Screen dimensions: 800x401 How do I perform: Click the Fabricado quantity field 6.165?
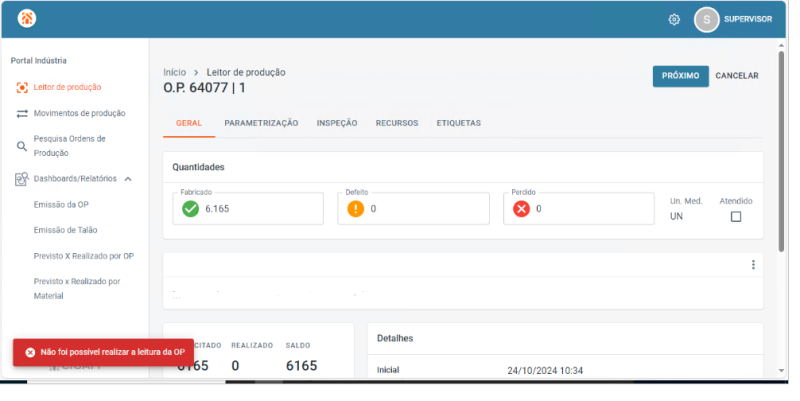coord(248,209)
